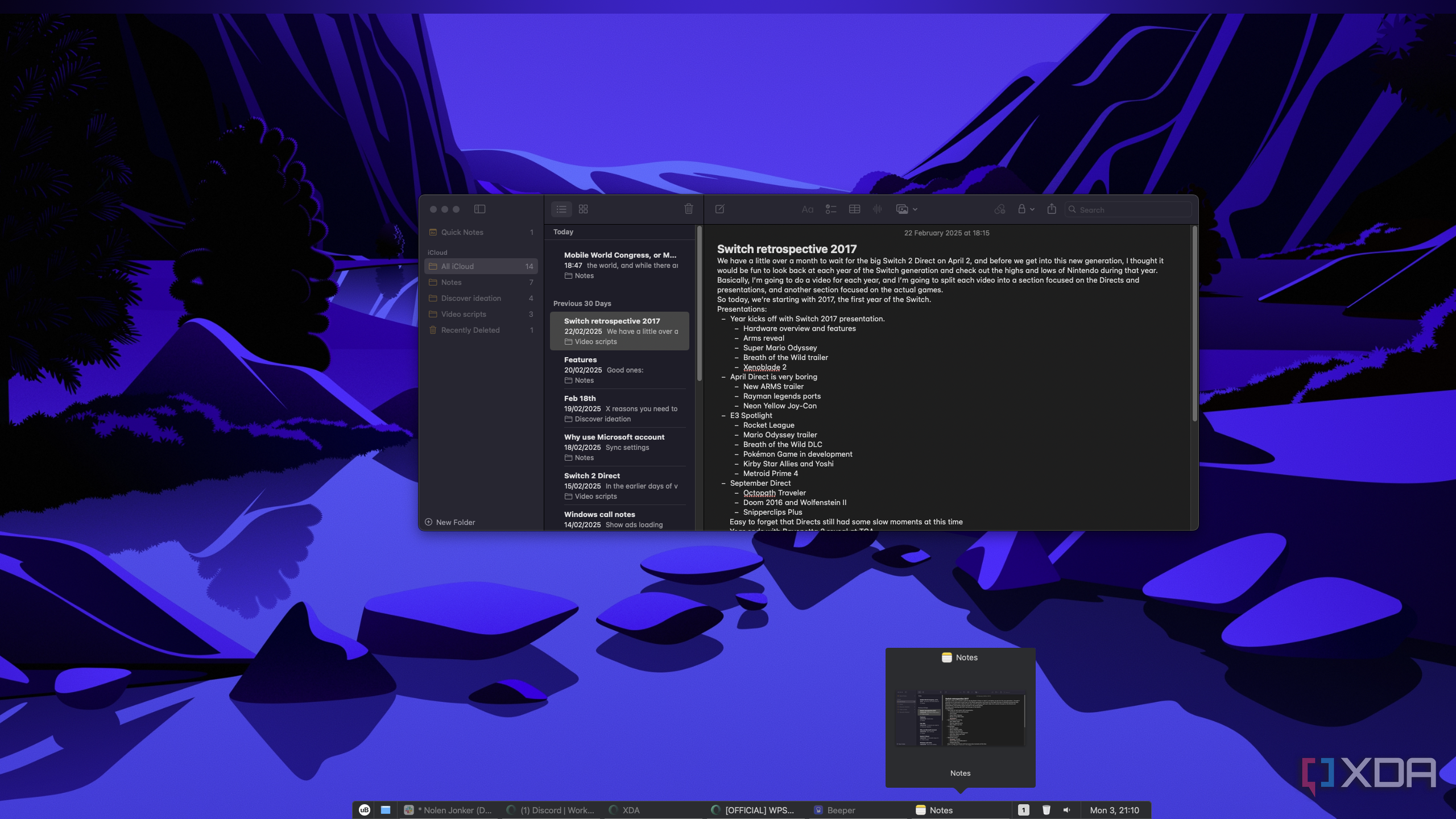Share the note with share icon
This screenshot has width=1456, height=819.
[1052, 209]
